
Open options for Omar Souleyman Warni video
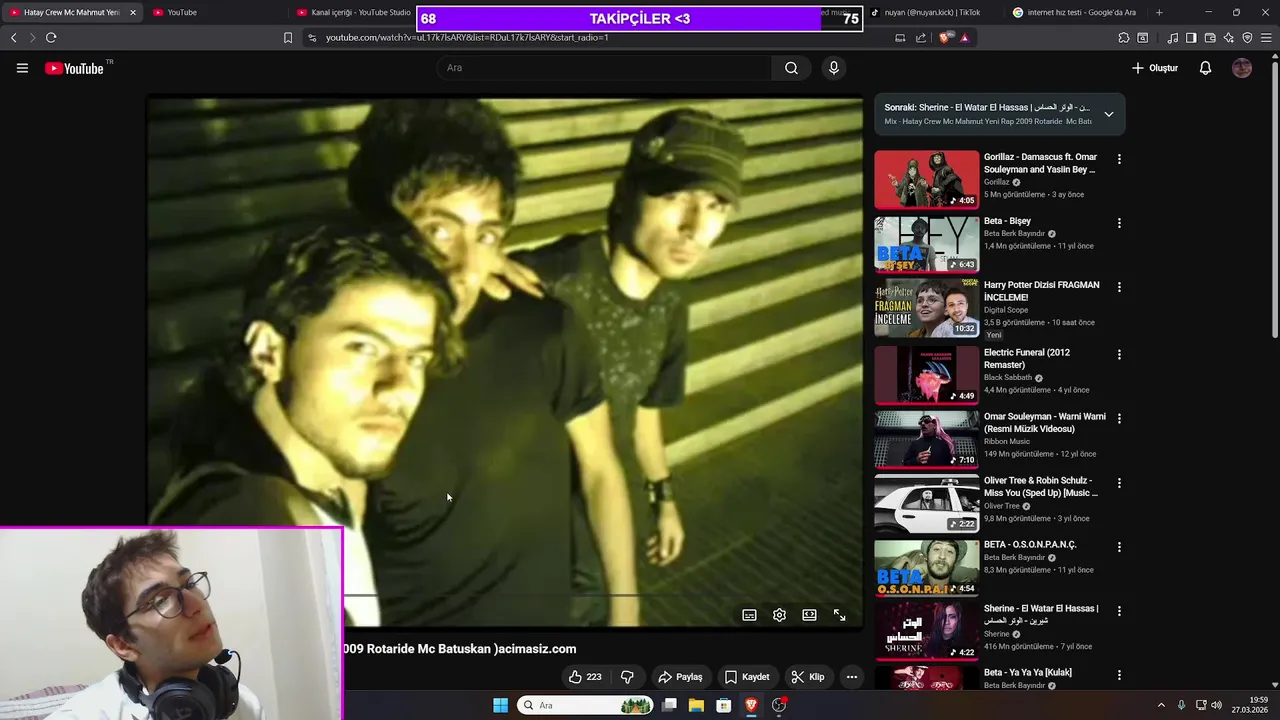coord(1119,419)
